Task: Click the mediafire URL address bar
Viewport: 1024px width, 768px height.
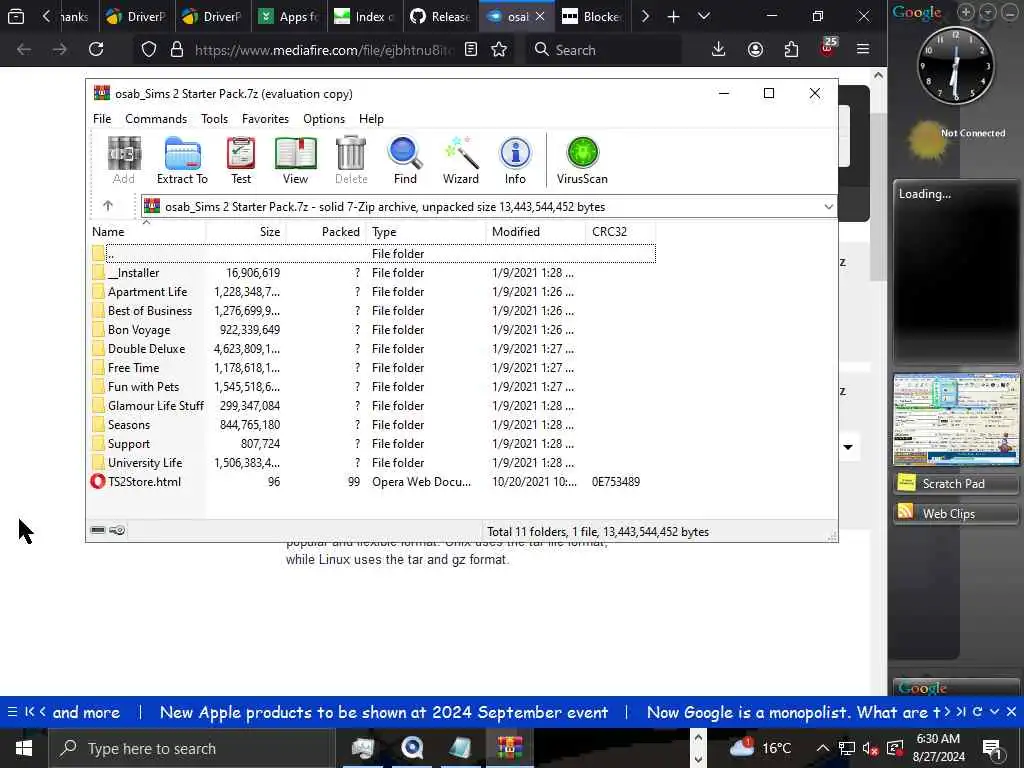Action: [323, 50]
